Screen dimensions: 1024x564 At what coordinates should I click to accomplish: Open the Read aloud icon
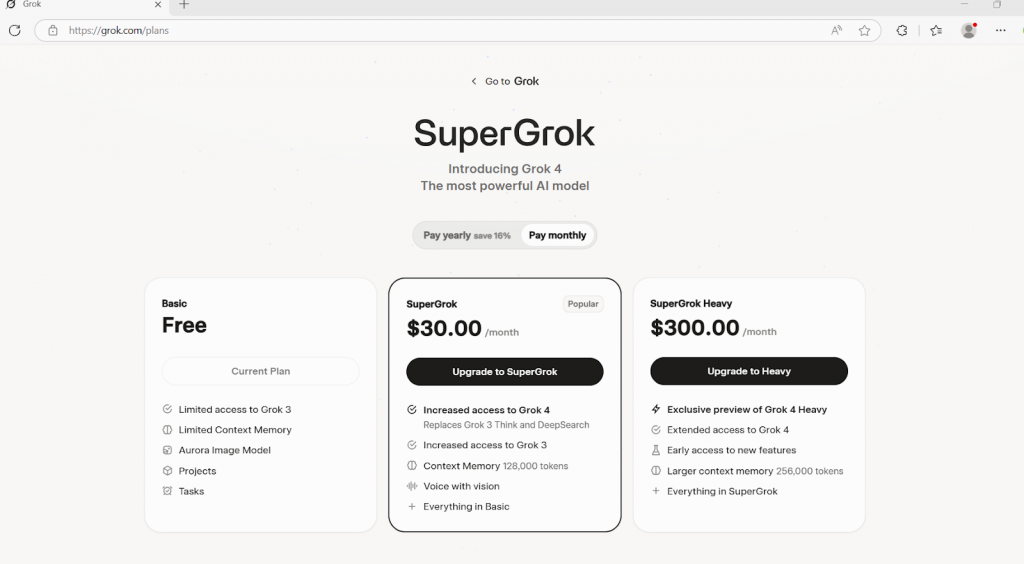click(x=836, y=30)
